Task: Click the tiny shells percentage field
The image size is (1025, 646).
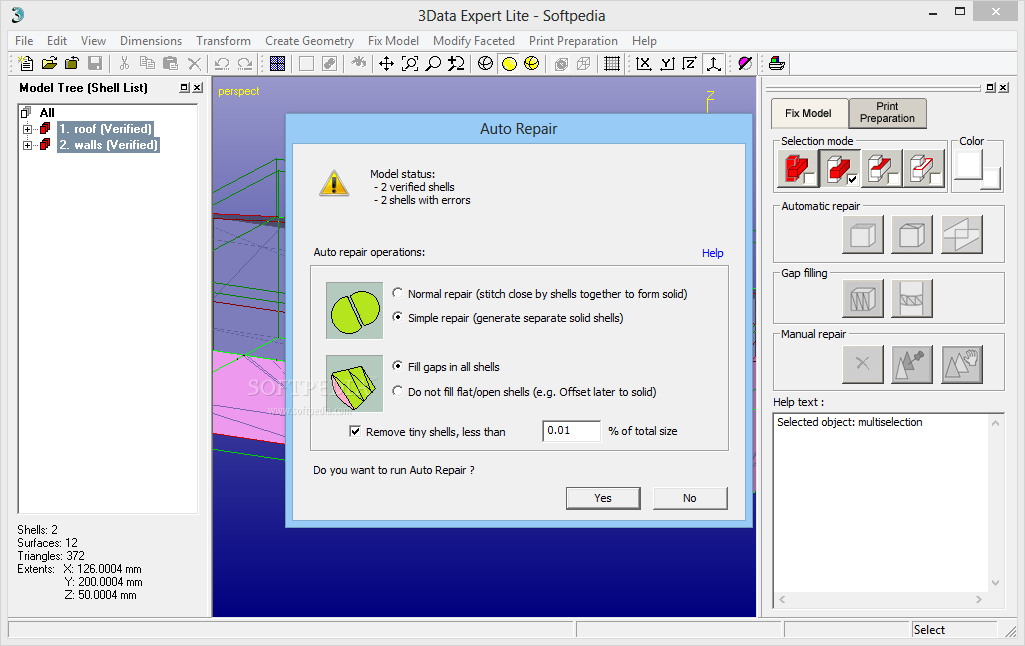Action: pyautogui.click(x=571, y=431)
